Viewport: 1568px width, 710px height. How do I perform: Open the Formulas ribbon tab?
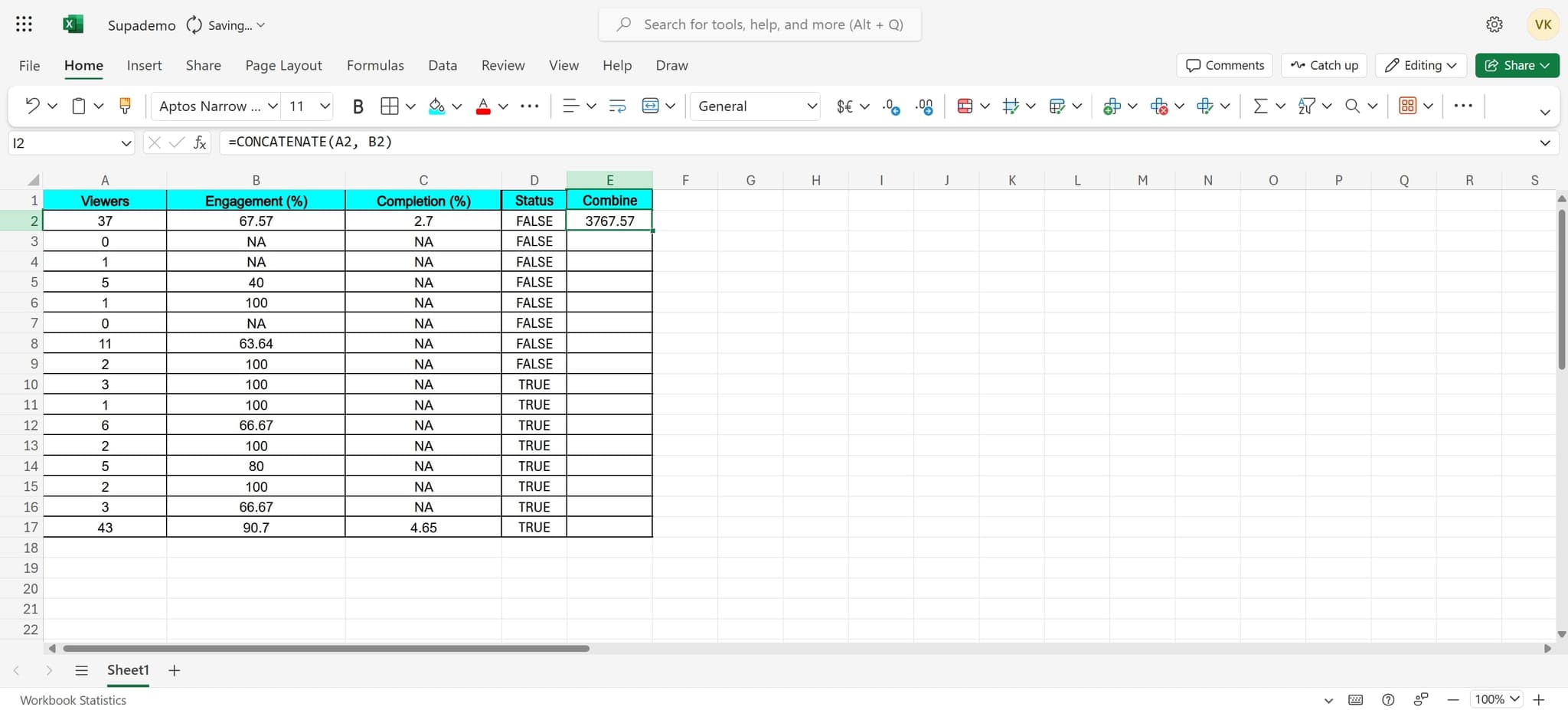coord(375,65)
